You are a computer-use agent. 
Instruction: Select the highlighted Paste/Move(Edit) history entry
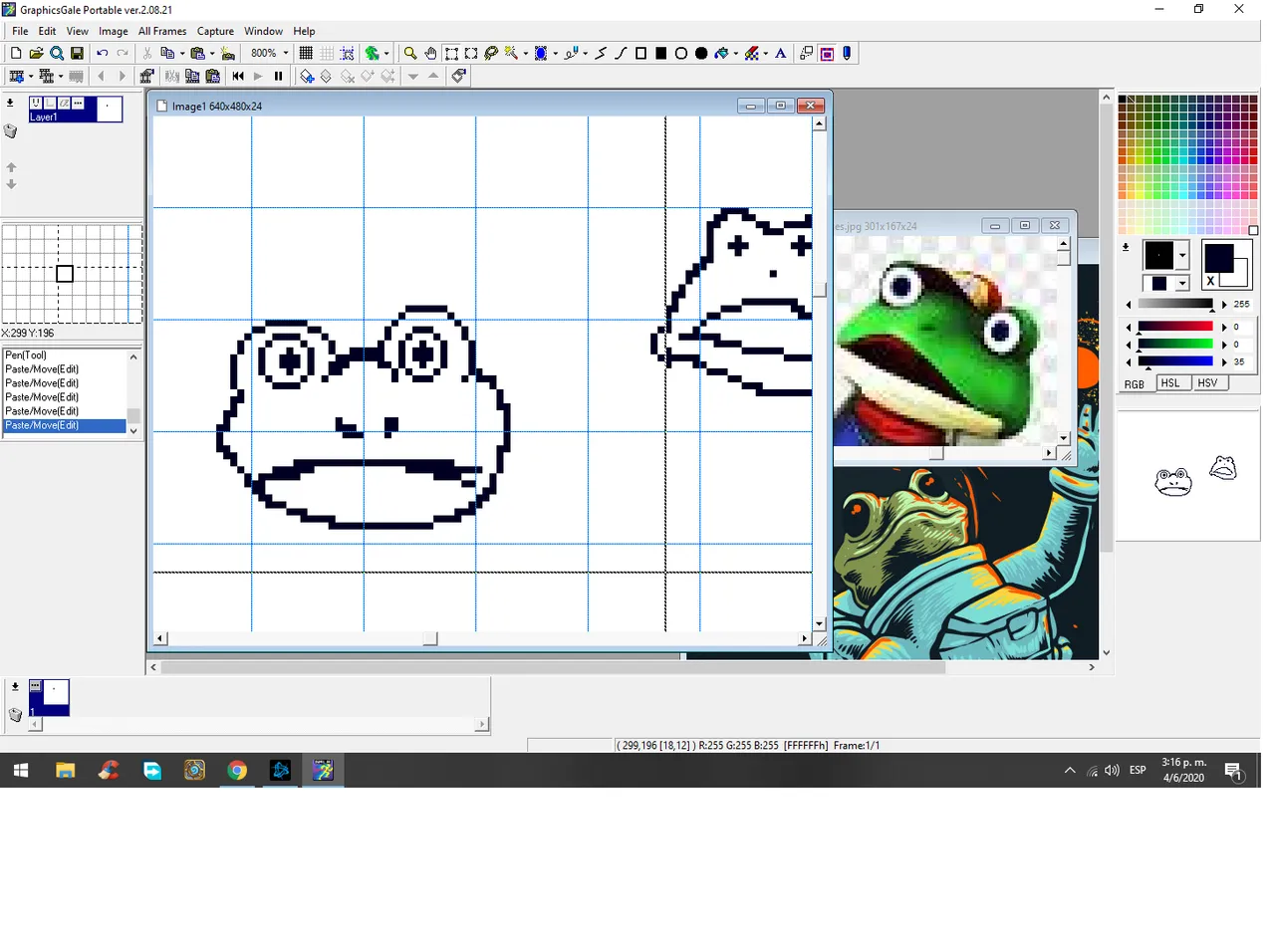pos(65,425)
